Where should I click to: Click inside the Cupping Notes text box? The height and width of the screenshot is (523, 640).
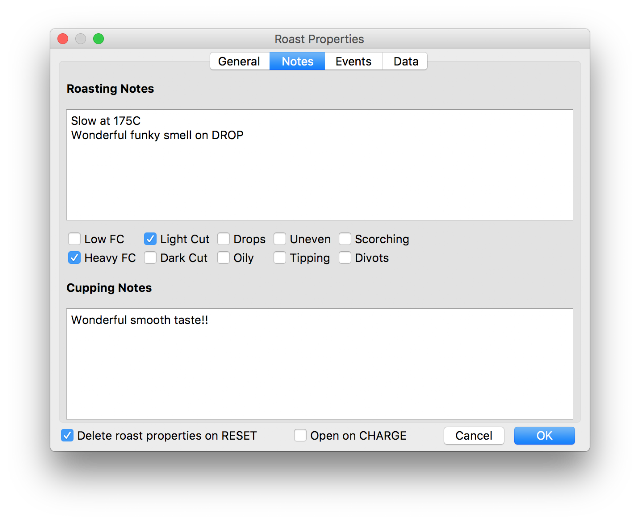tap(320, 364)
